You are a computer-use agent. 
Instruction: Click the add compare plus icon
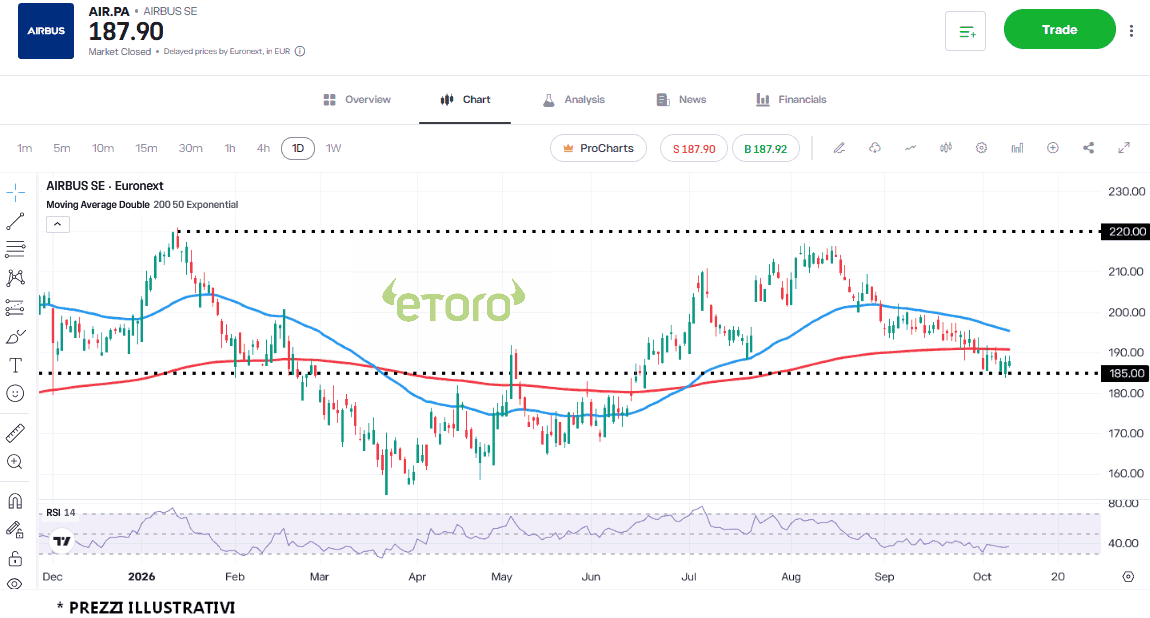[x=1052, y=148]
